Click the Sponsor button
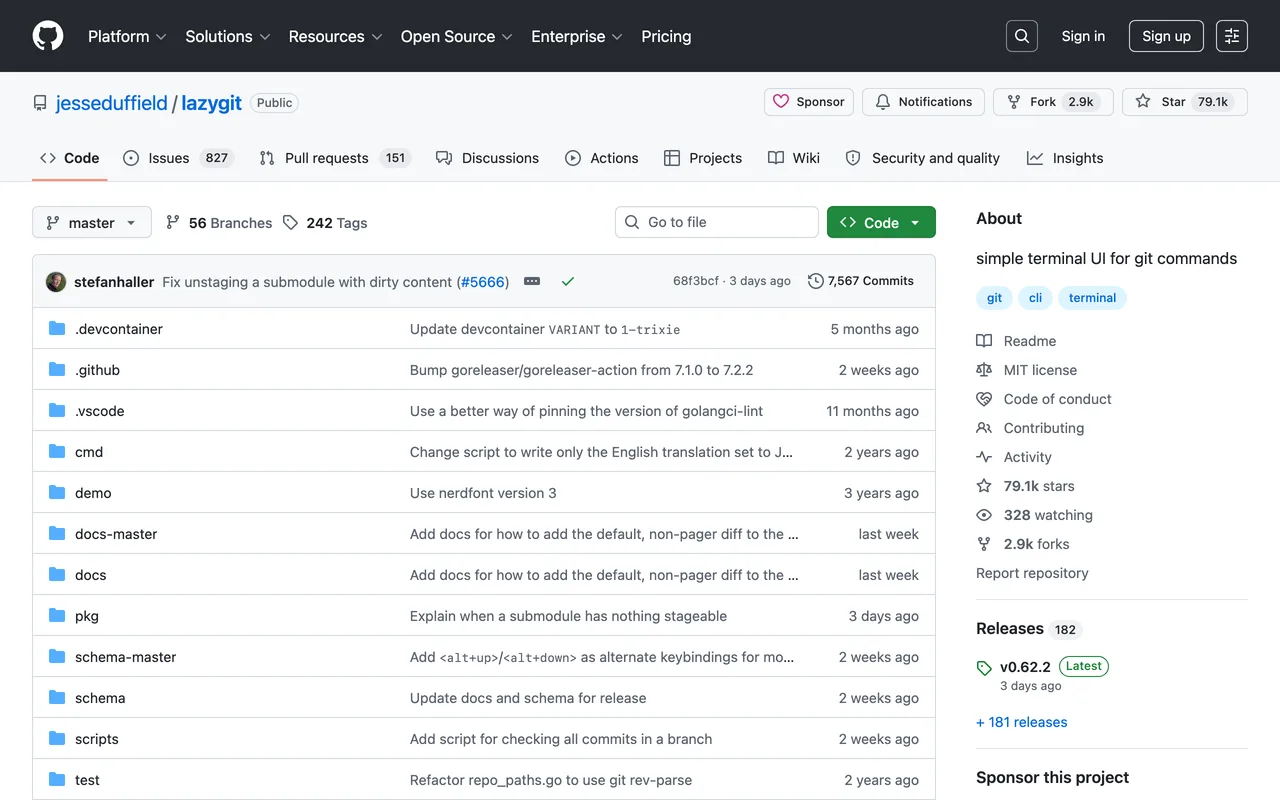1280x800 pixels. [x=809, y=102]
